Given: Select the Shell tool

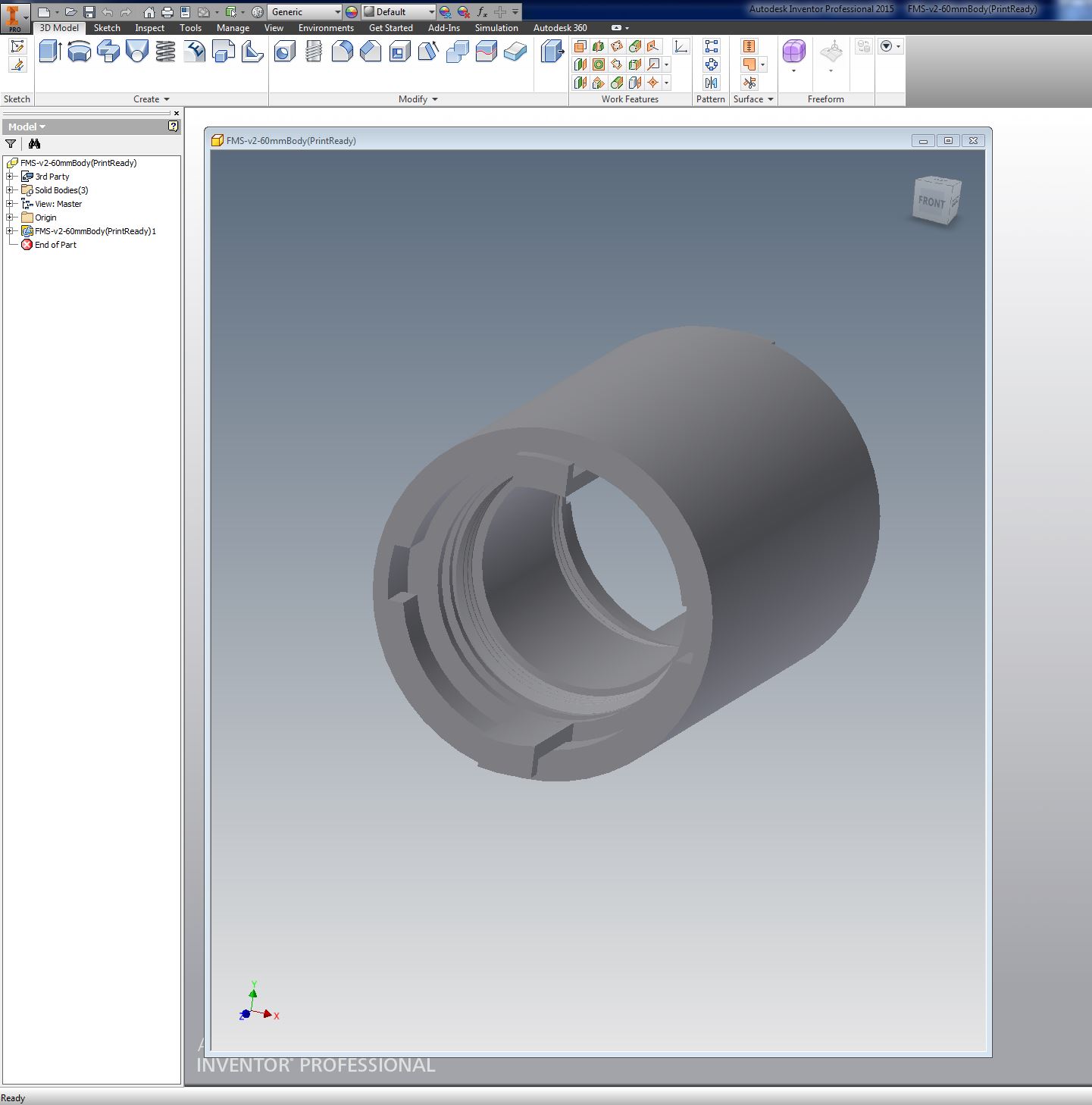Looking at the screenshot, I should point(400,52).
